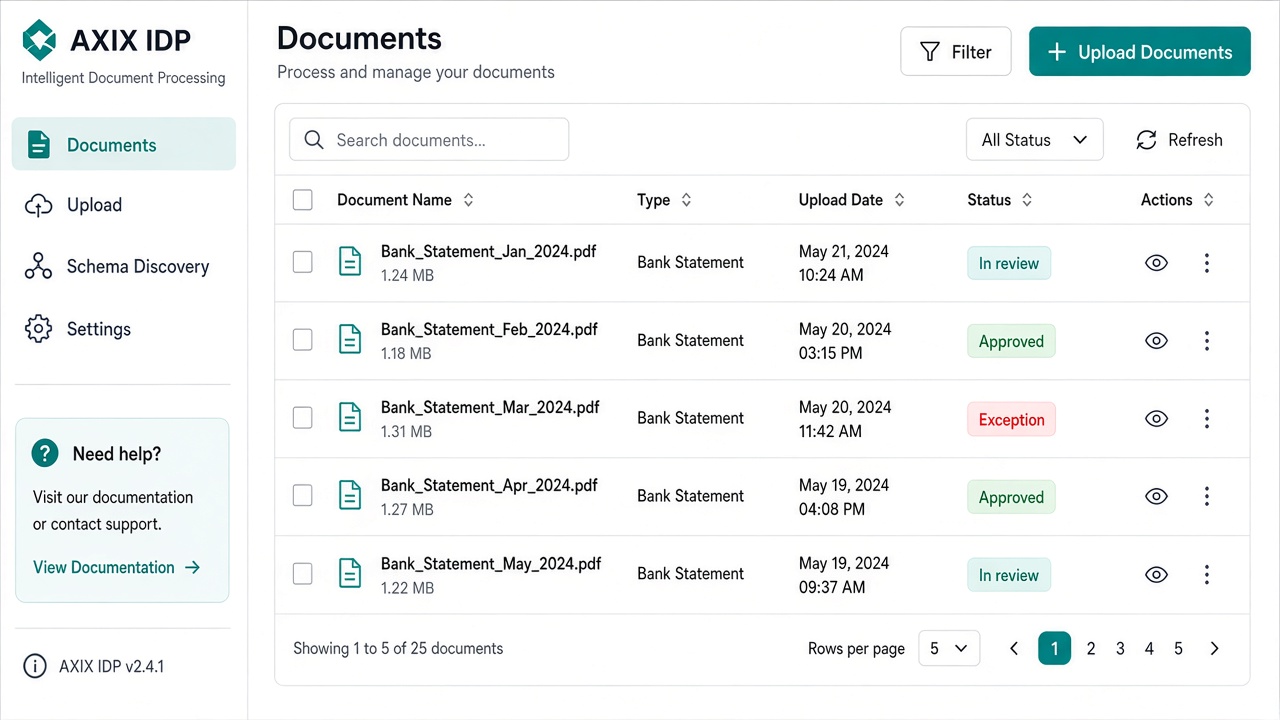Screen dimensions: 1280x720
Task: Click in the Search documents field
Action: (x=429, y=140)
